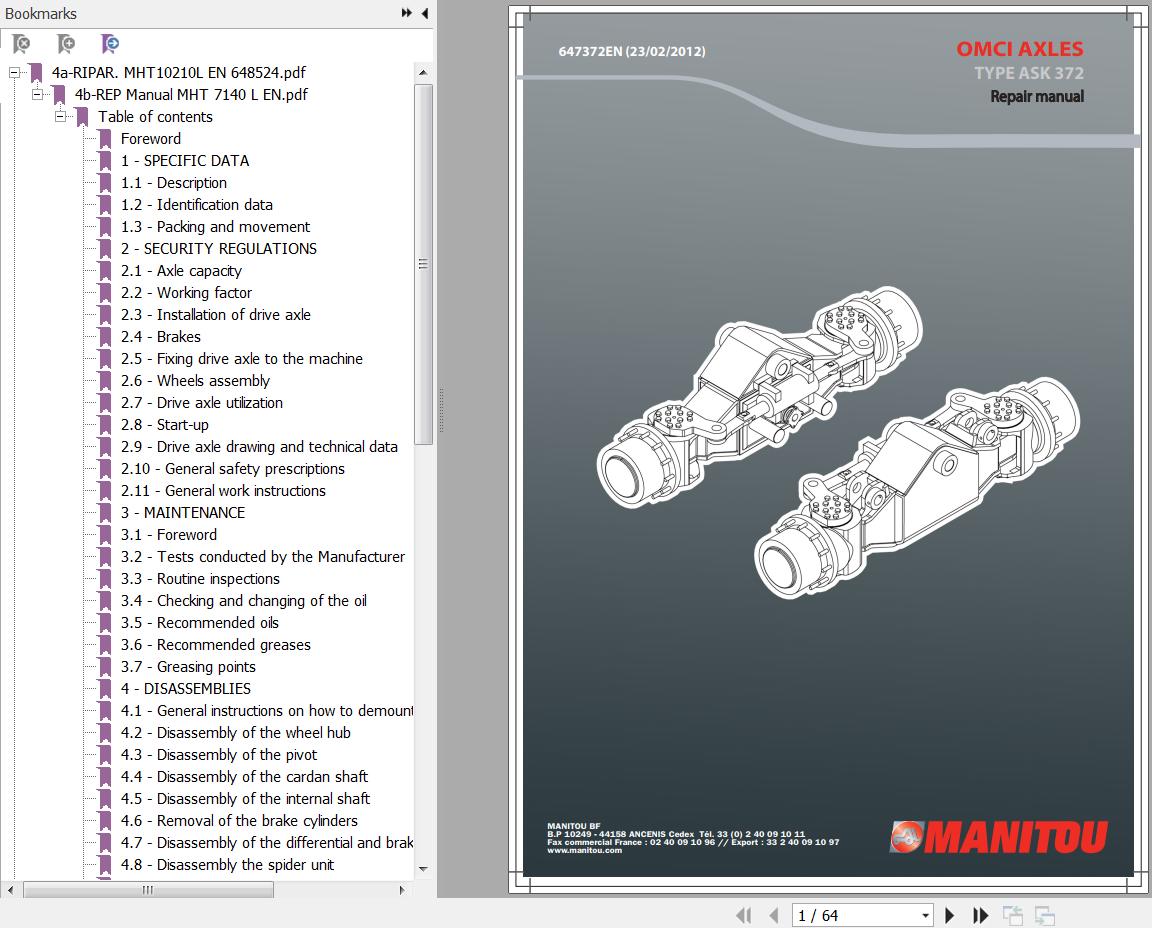
Task: Click the delete bookmark icon
Action: coord(21,44)
